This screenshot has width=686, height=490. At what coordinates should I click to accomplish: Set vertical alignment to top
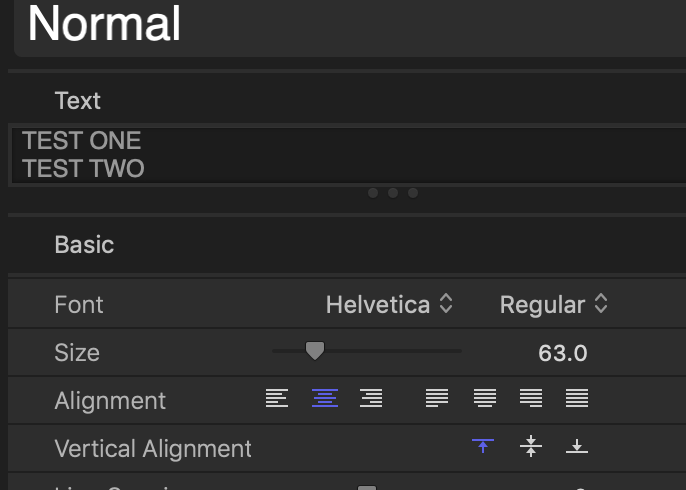pyautogui.click(x=484, y=447)
